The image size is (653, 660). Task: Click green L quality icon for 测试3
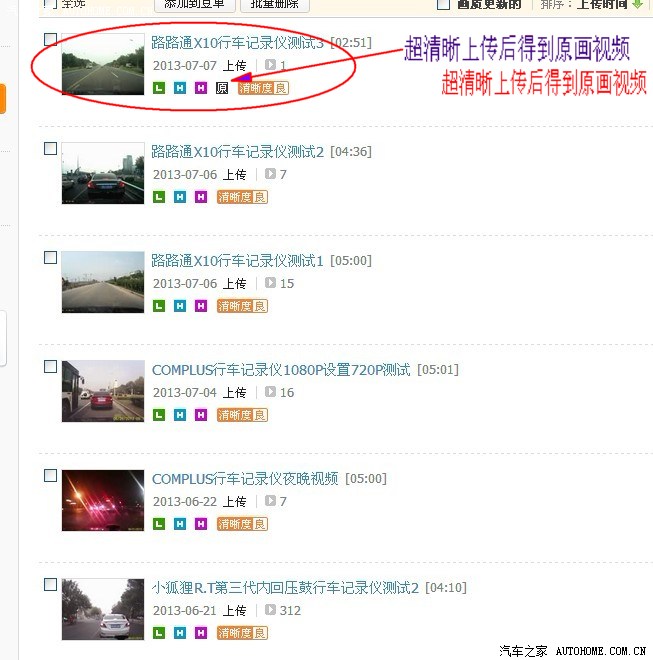pyautogui.click(x=159, y=88)
